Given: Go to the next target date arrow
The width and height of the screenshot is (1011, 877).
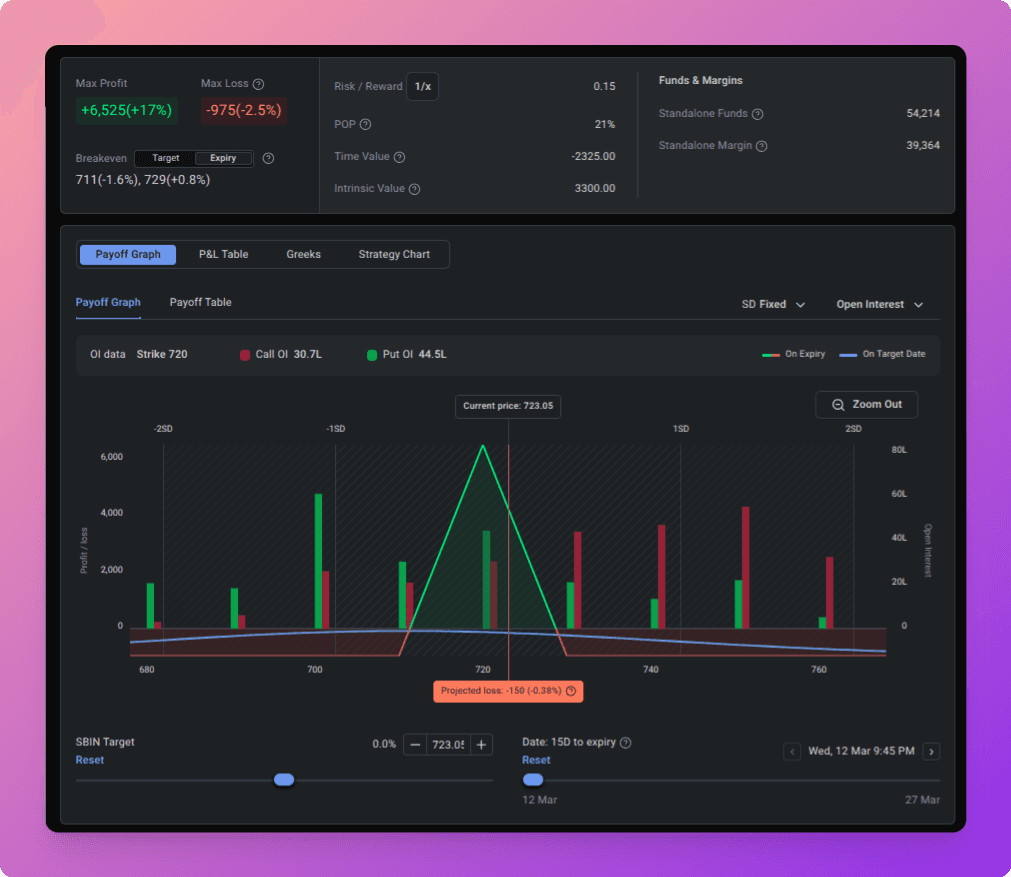Looking at the screenshot, I should tap(931, 751).
